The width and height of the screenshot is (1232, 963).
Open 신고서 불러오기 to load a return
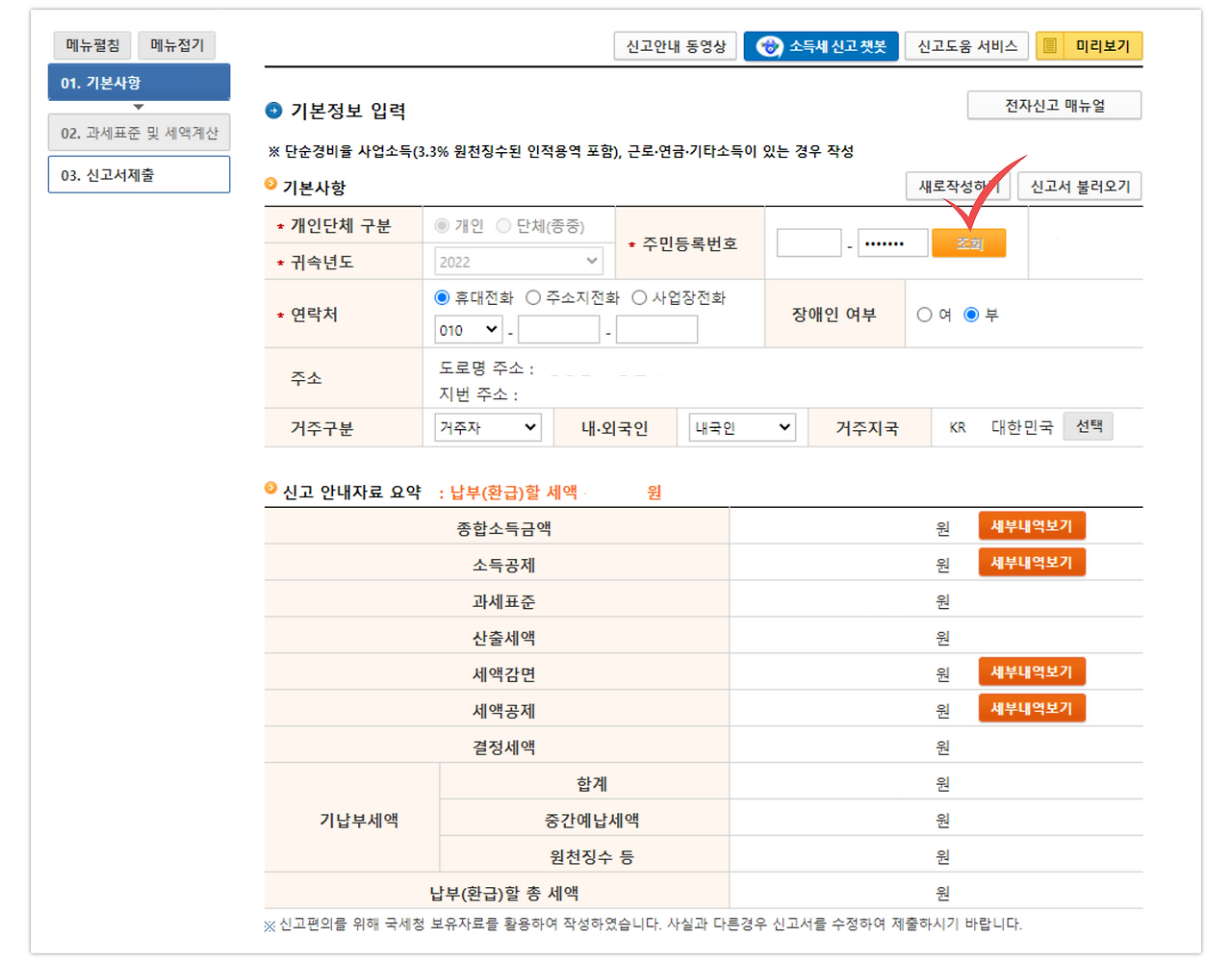pos(1079,186)
